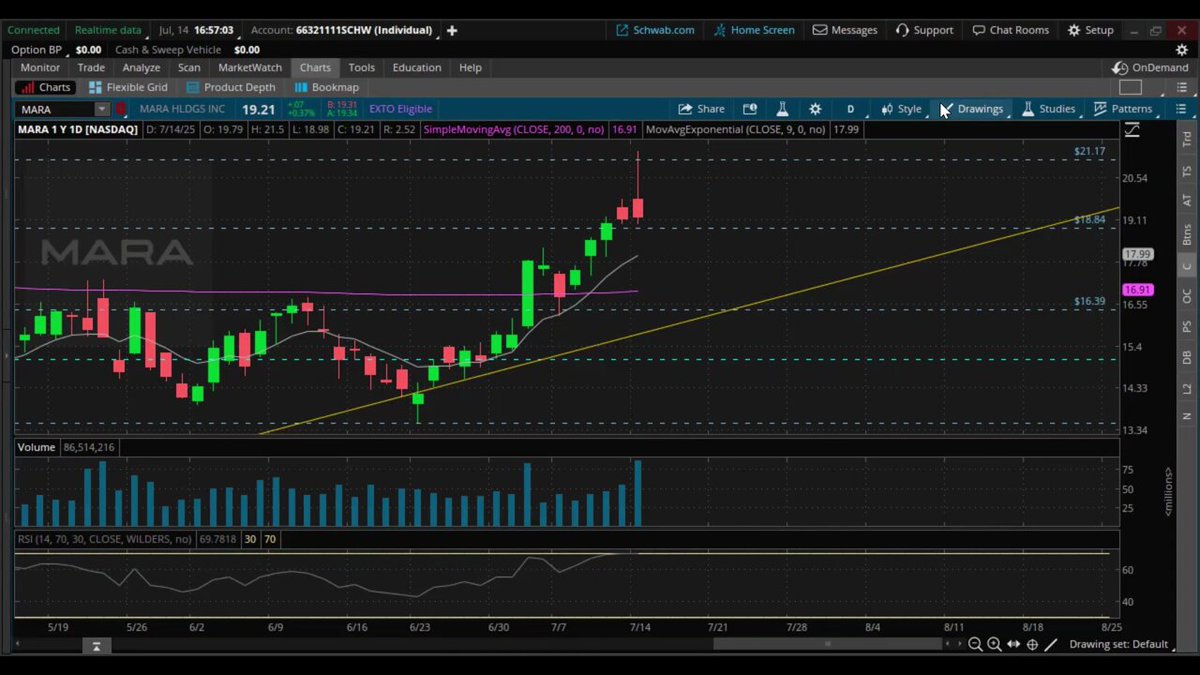Switch to the Tools tab
Viewport: 1200px width, 675px height.
coord(362,68)
